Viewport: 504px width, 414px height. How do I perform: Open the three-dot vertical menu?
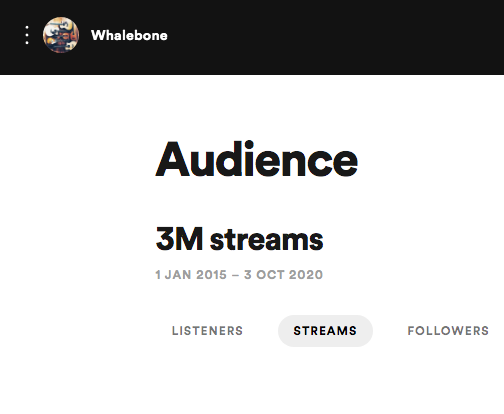point(27,35)
